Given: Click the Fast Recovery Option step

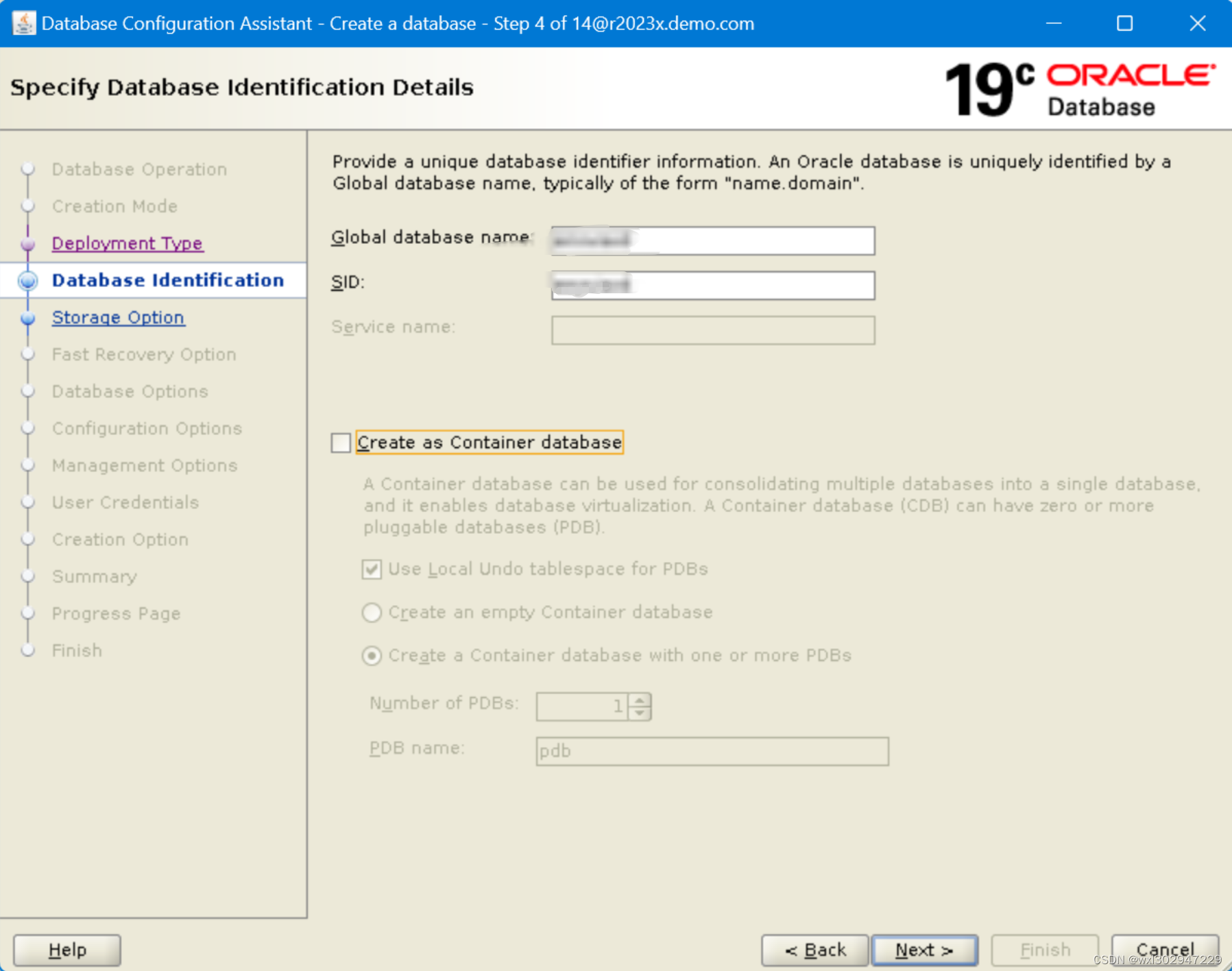Looking at the screenshot, I should pos(144,354).
